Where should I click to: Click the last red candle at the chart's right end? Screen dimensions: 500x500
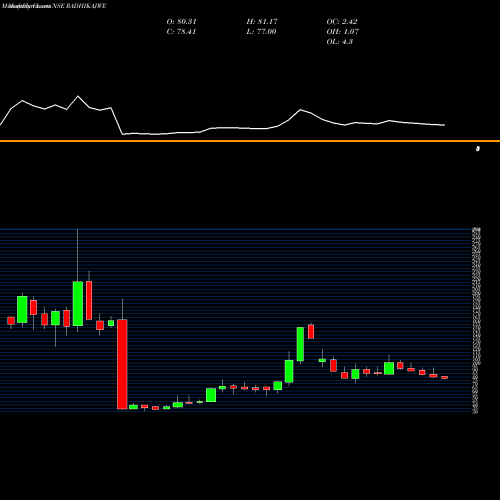coord(444,377)
